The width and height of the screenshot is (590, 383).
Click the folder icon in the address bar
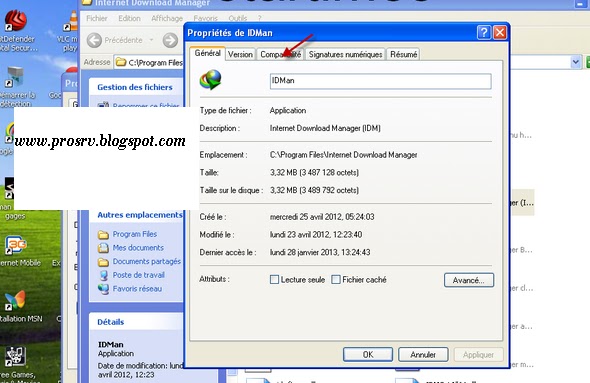coord(121,62)
